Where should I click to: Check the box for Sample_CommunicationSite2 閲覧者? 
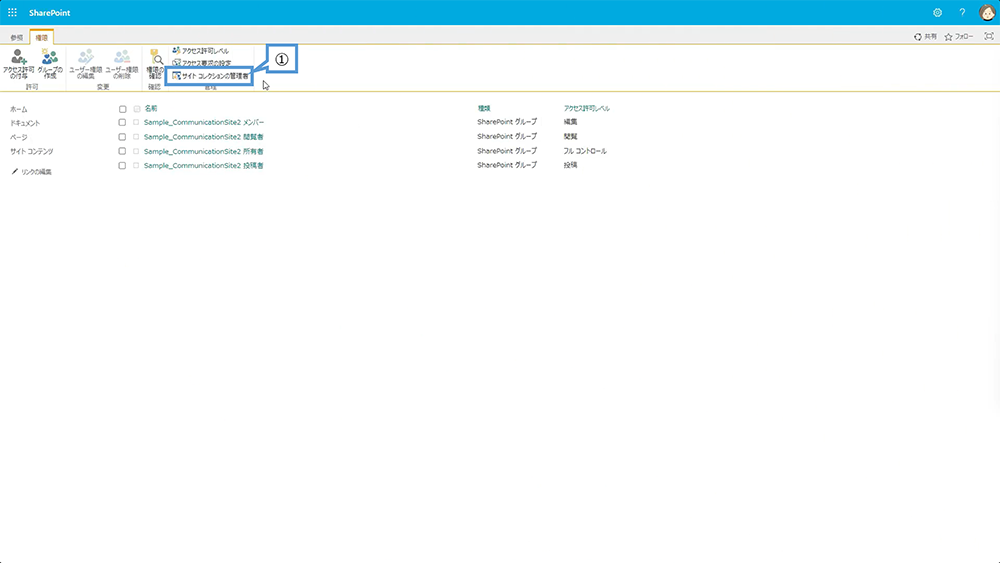(122, 137)
